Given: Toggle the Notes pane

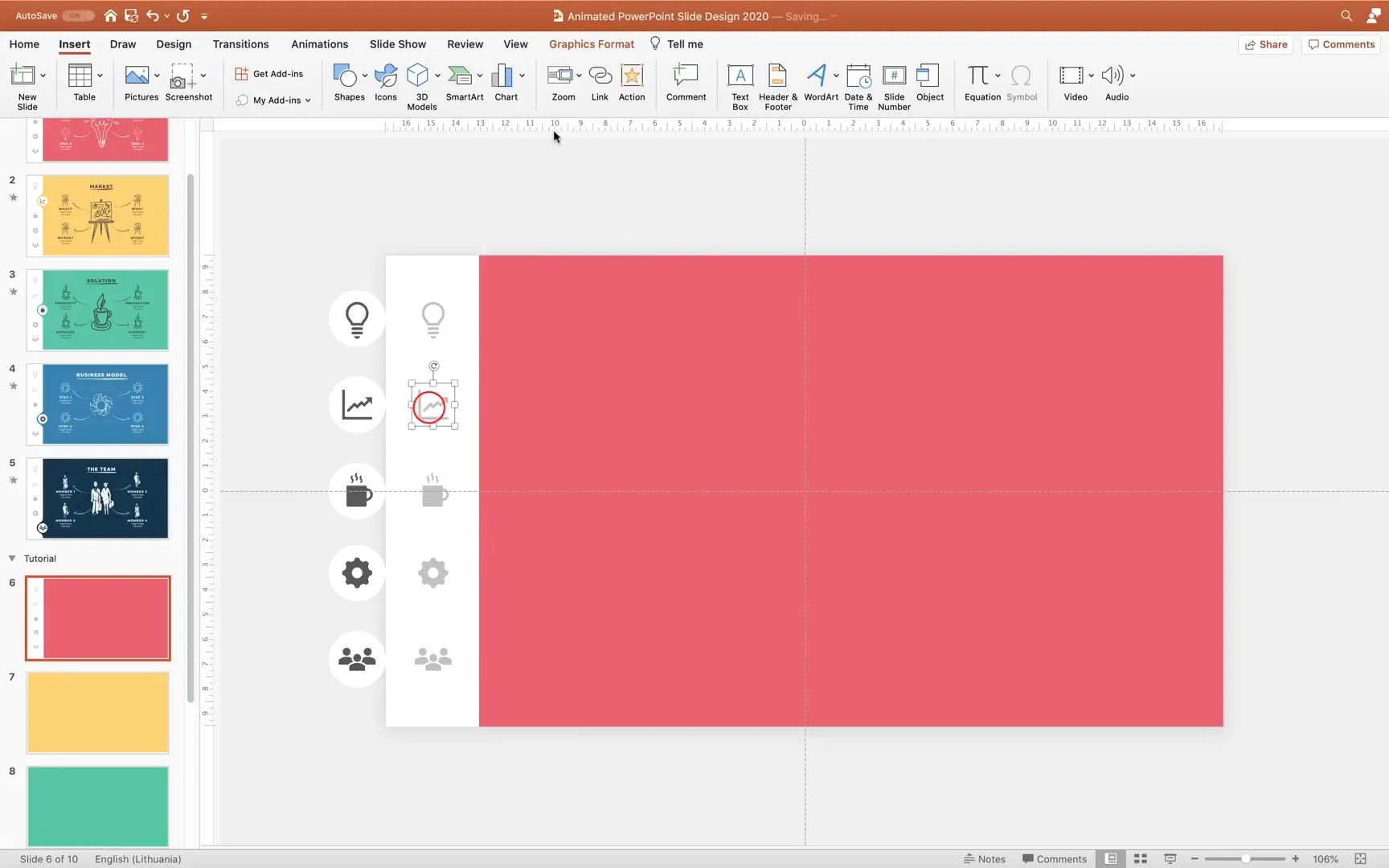Looking at the screenshot, I should [x=985, y=858].
